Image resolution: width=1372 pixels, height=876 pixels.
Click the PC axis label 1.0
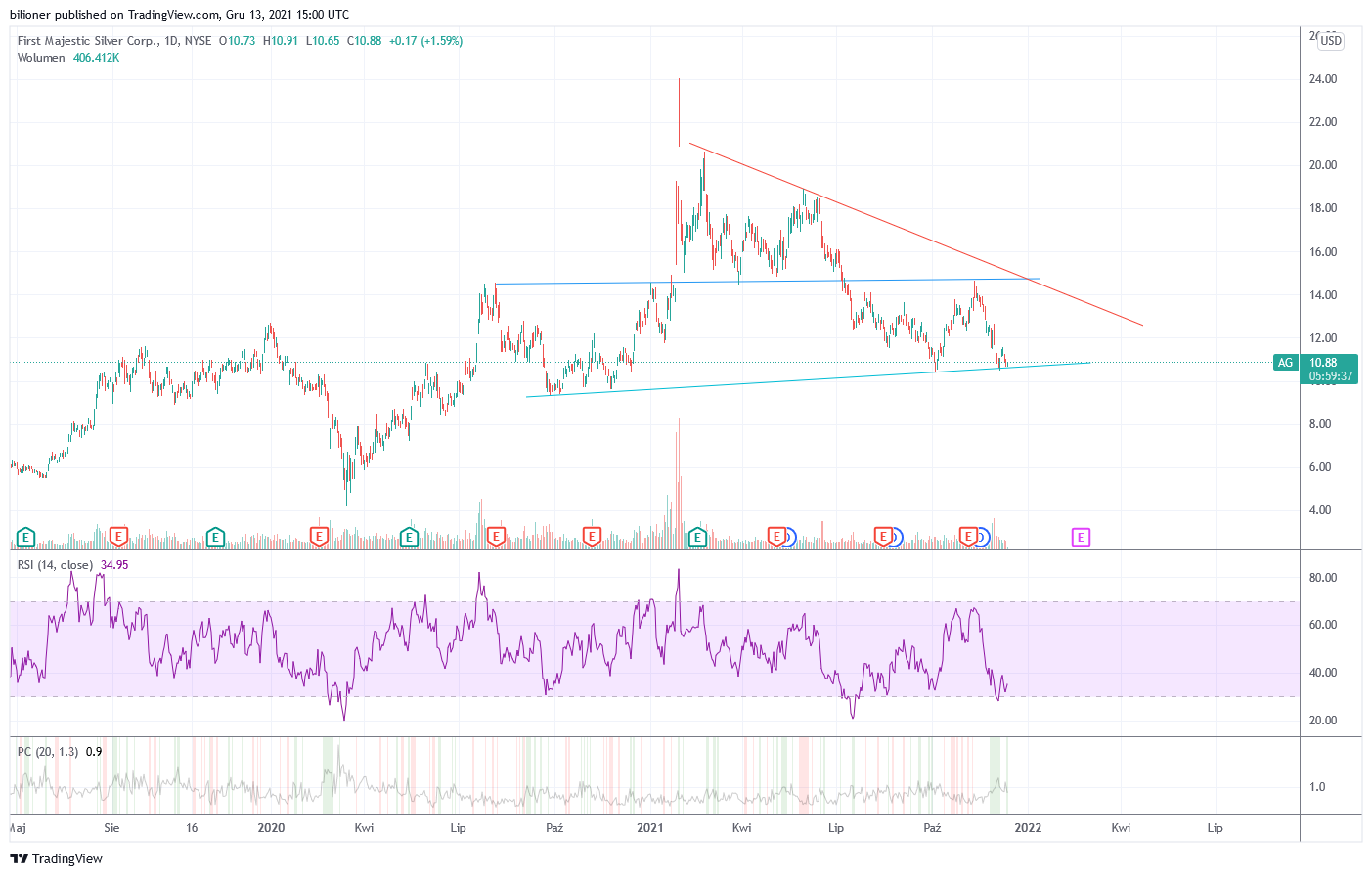point(1317,787)
